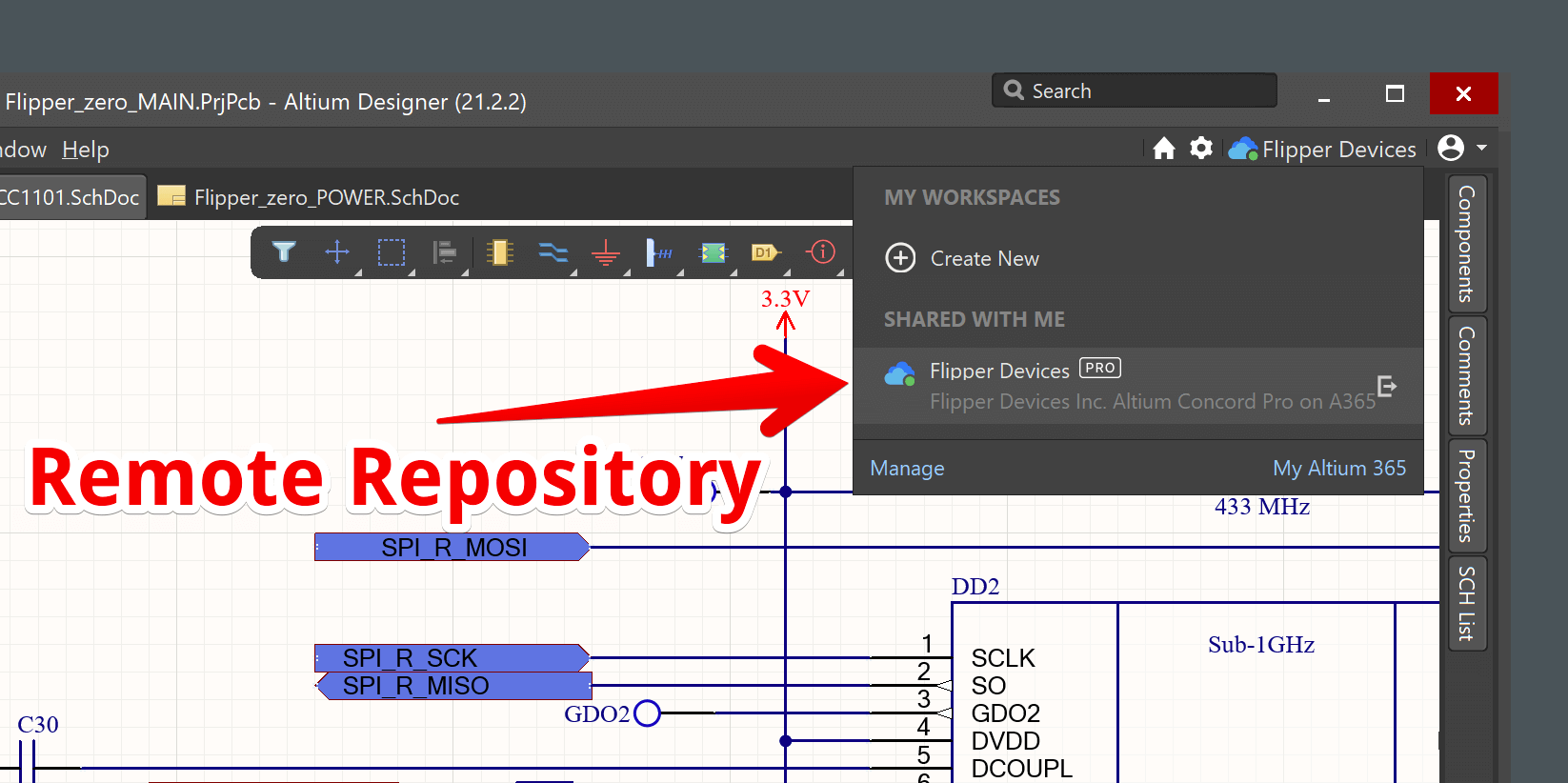The image size is (1568, 783).
Task: Select the move objects crosshair tool
Action: (337, 251)
